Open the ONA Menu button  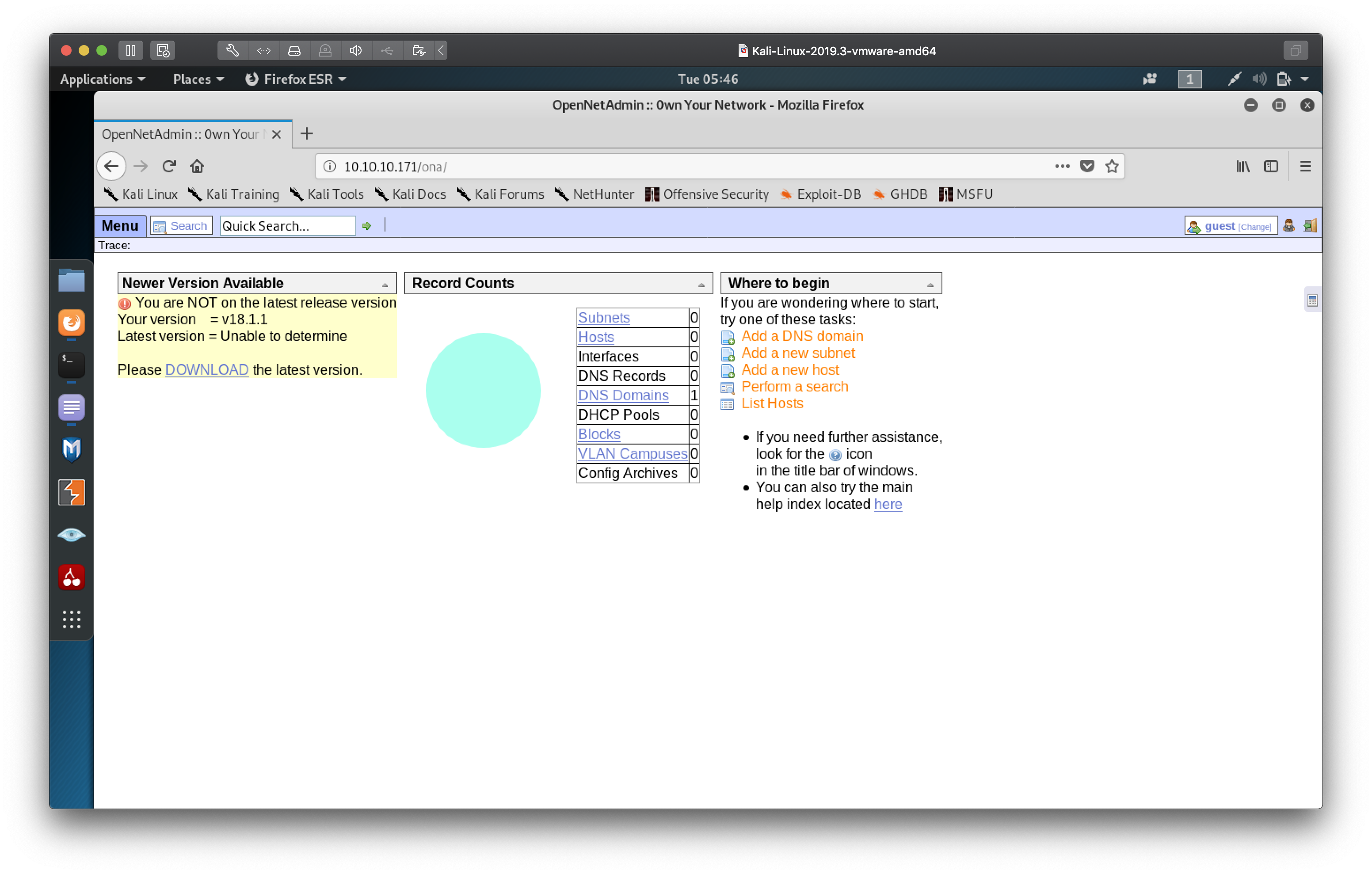[120, 226]
